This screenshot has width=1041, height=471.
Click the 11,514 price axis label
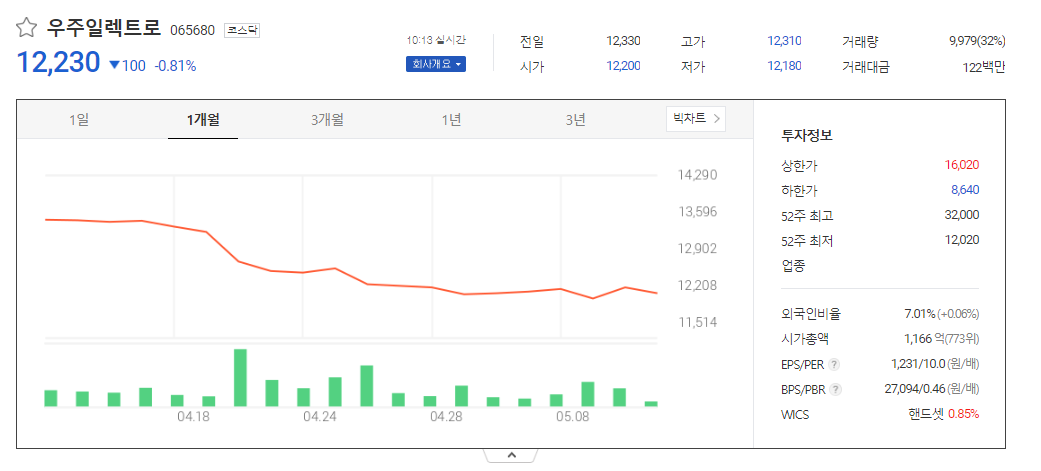[x=697, y=322]
